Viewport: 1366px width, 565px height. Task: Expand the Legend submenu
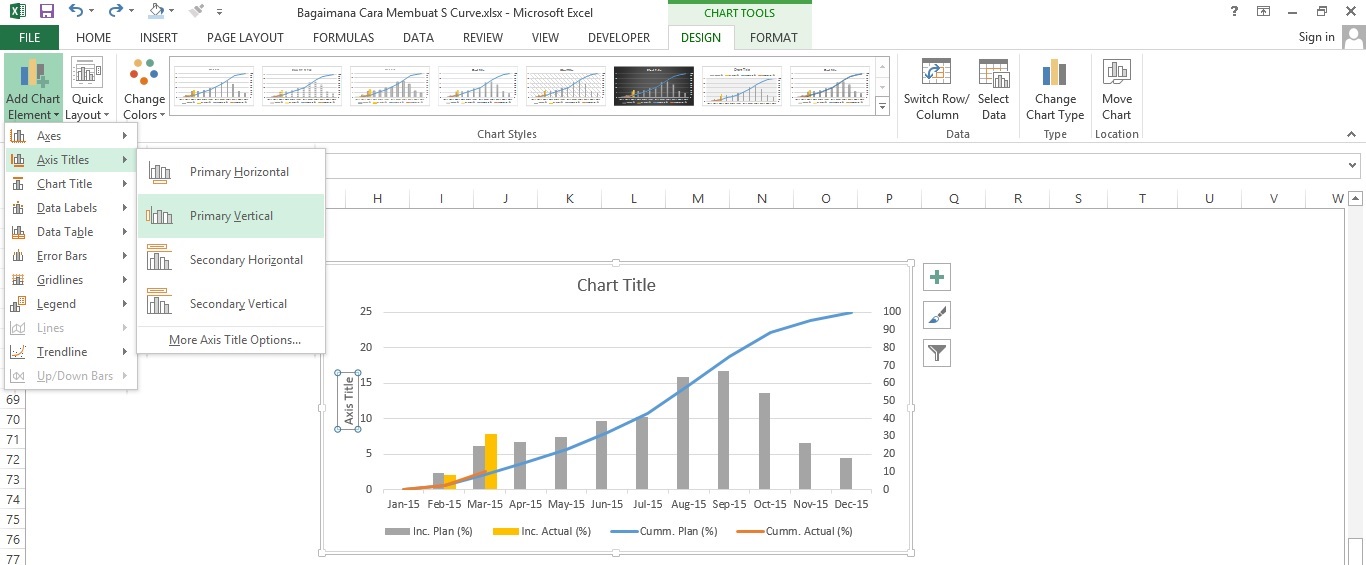tap(70, 304)
